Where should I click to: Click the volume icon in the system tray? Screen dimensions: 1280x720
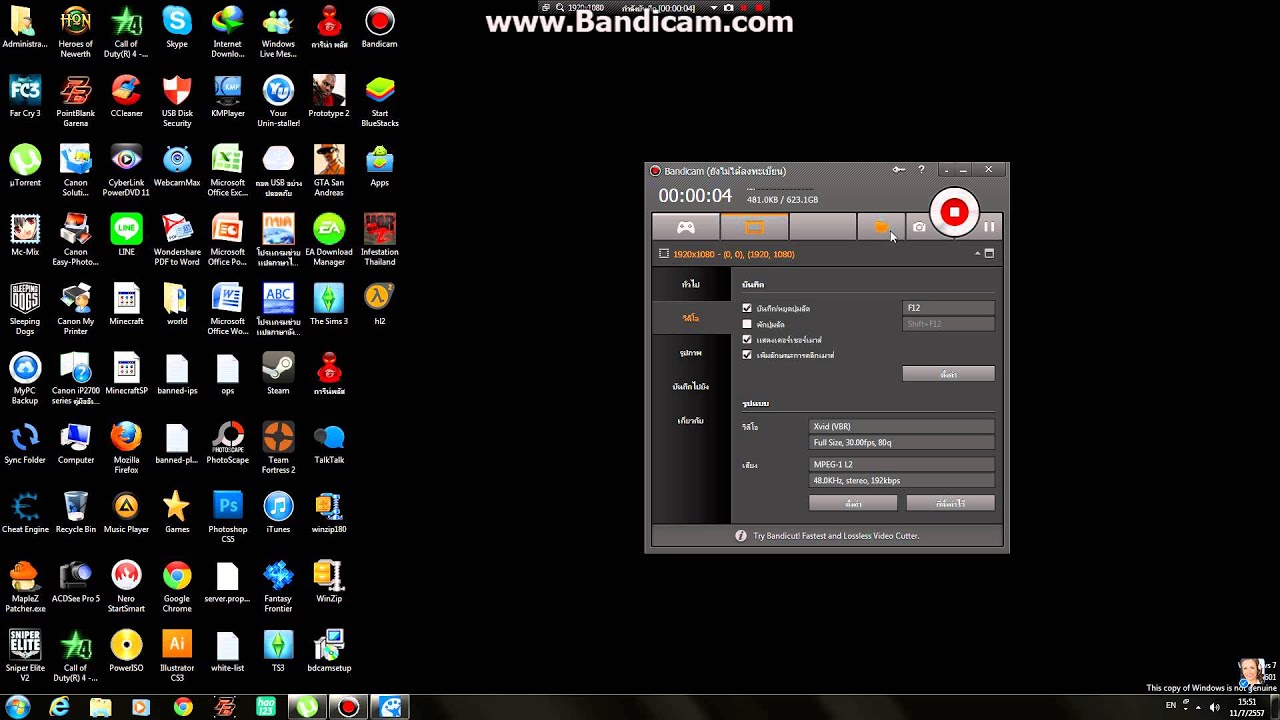tap(1215, 707)
